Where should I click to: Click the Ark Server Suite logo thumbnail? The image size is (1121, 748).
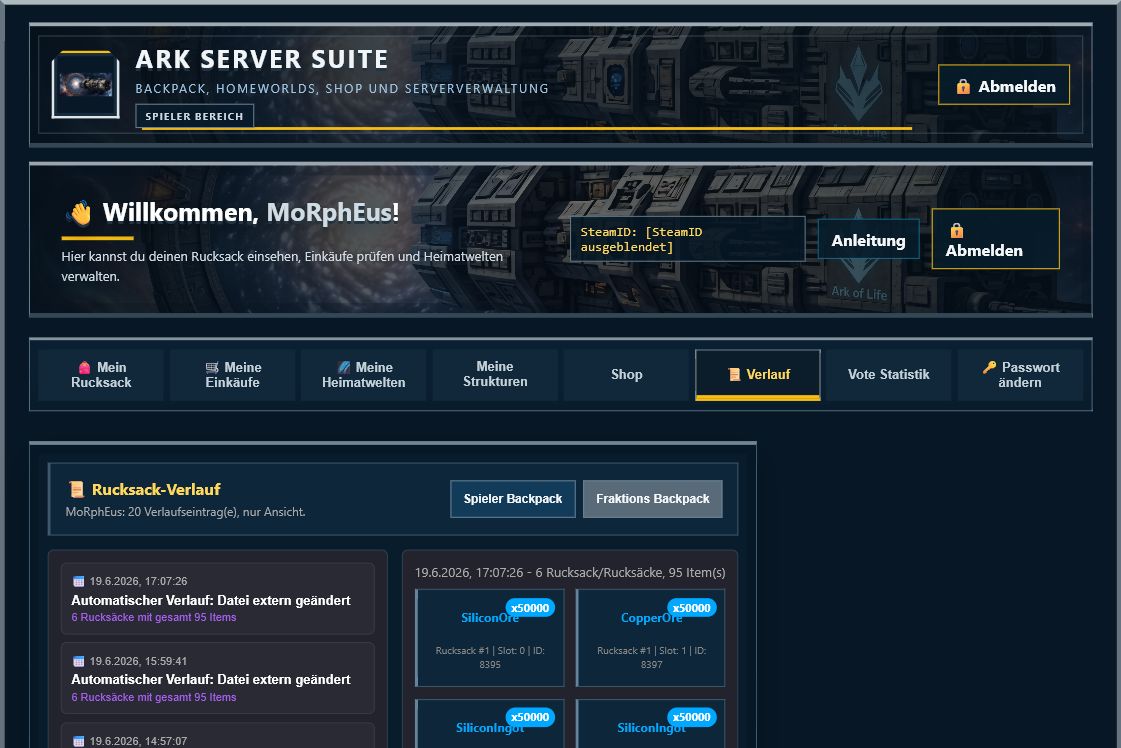(86, 84)
